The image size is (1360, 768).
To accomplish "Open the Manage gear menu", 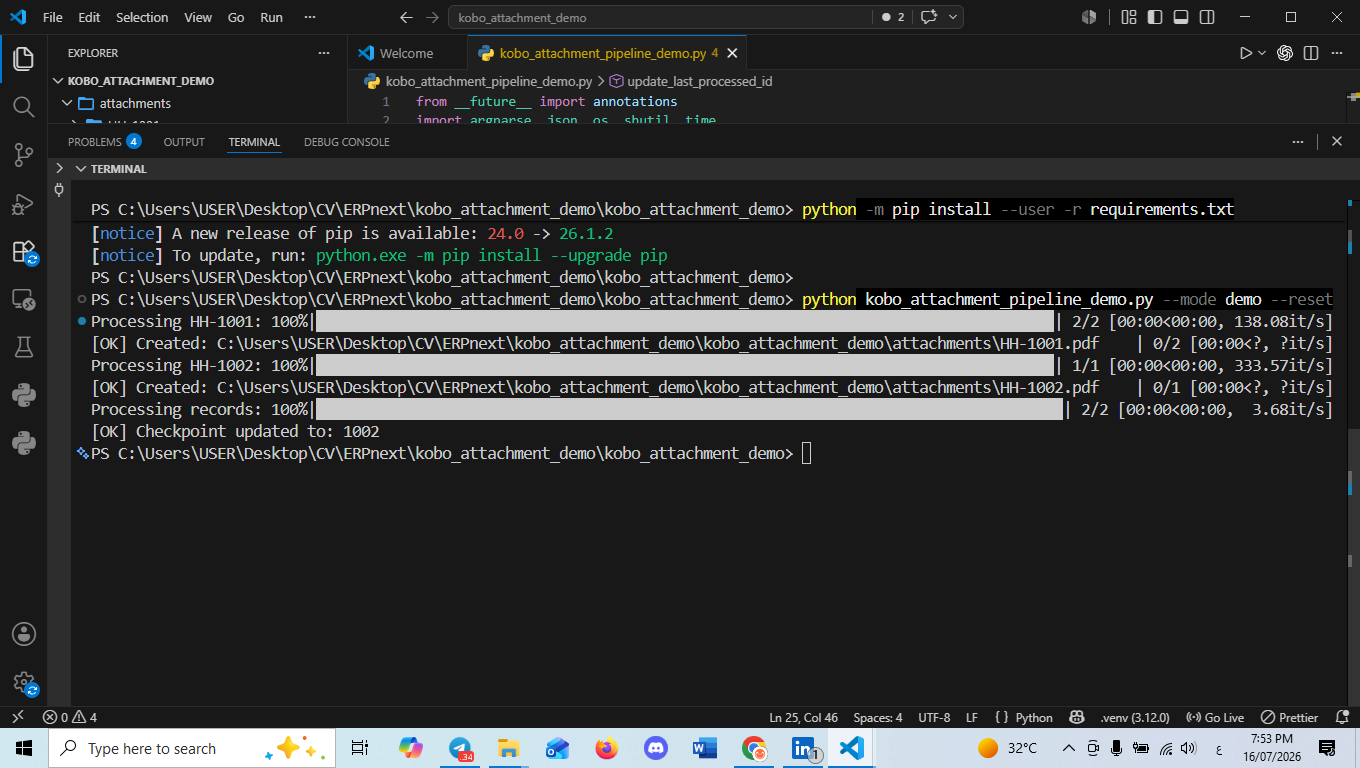I will click(x=23, y=683).
